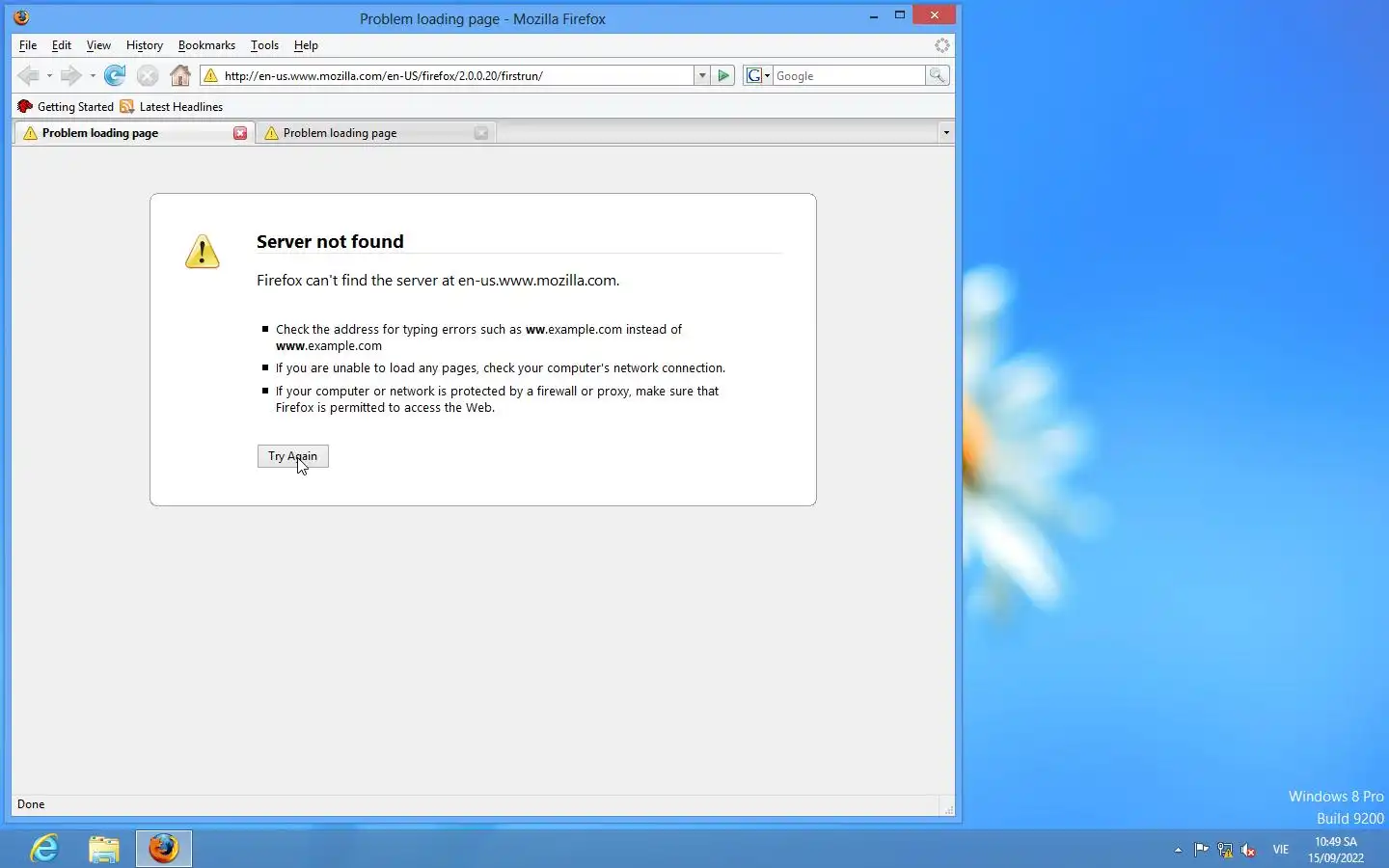
Task: Close the second tab with gray X
Action: [481, 133]
